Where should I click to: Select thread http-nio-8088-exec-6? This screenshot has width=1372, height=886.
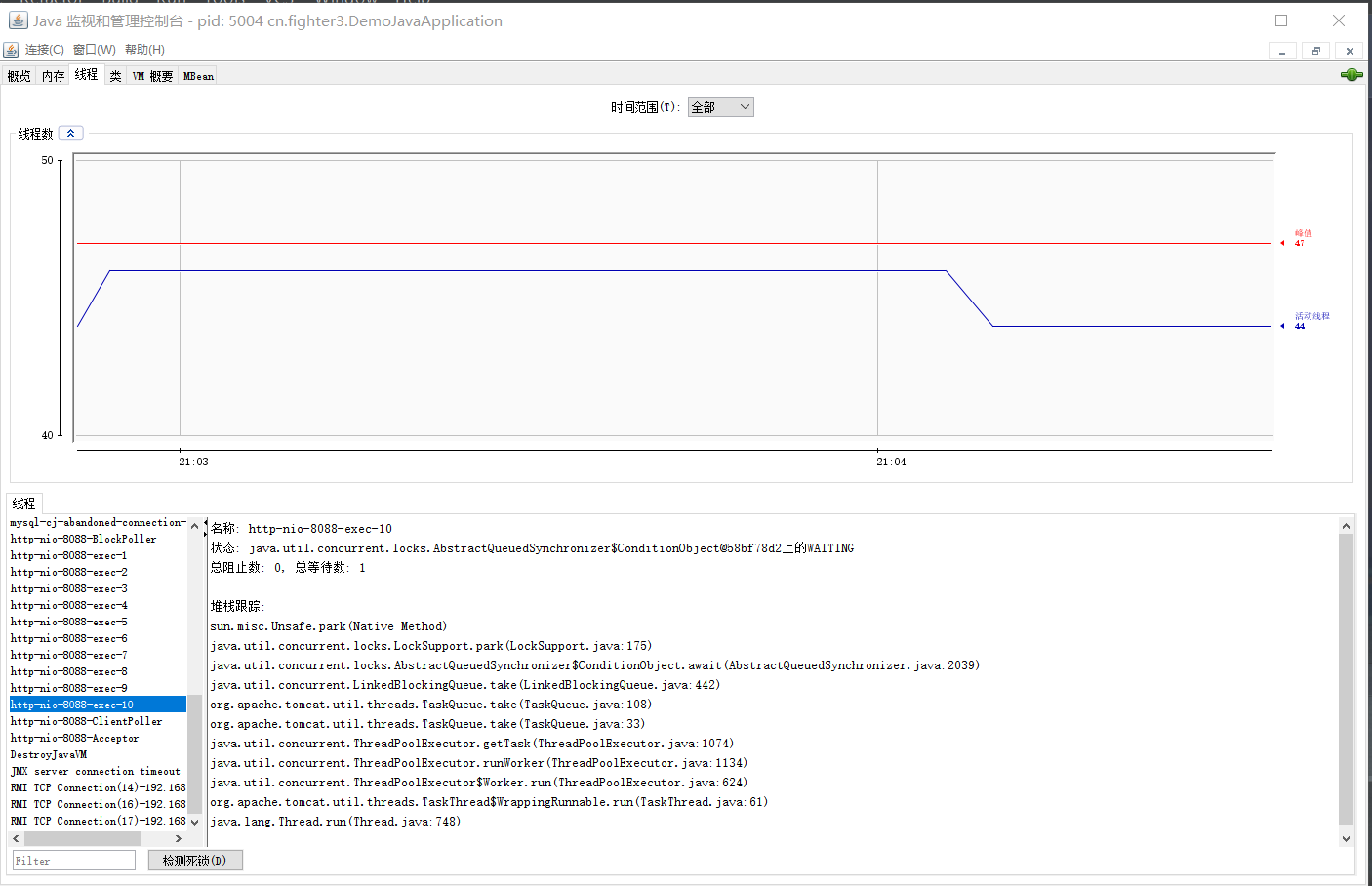coord(98,638)
